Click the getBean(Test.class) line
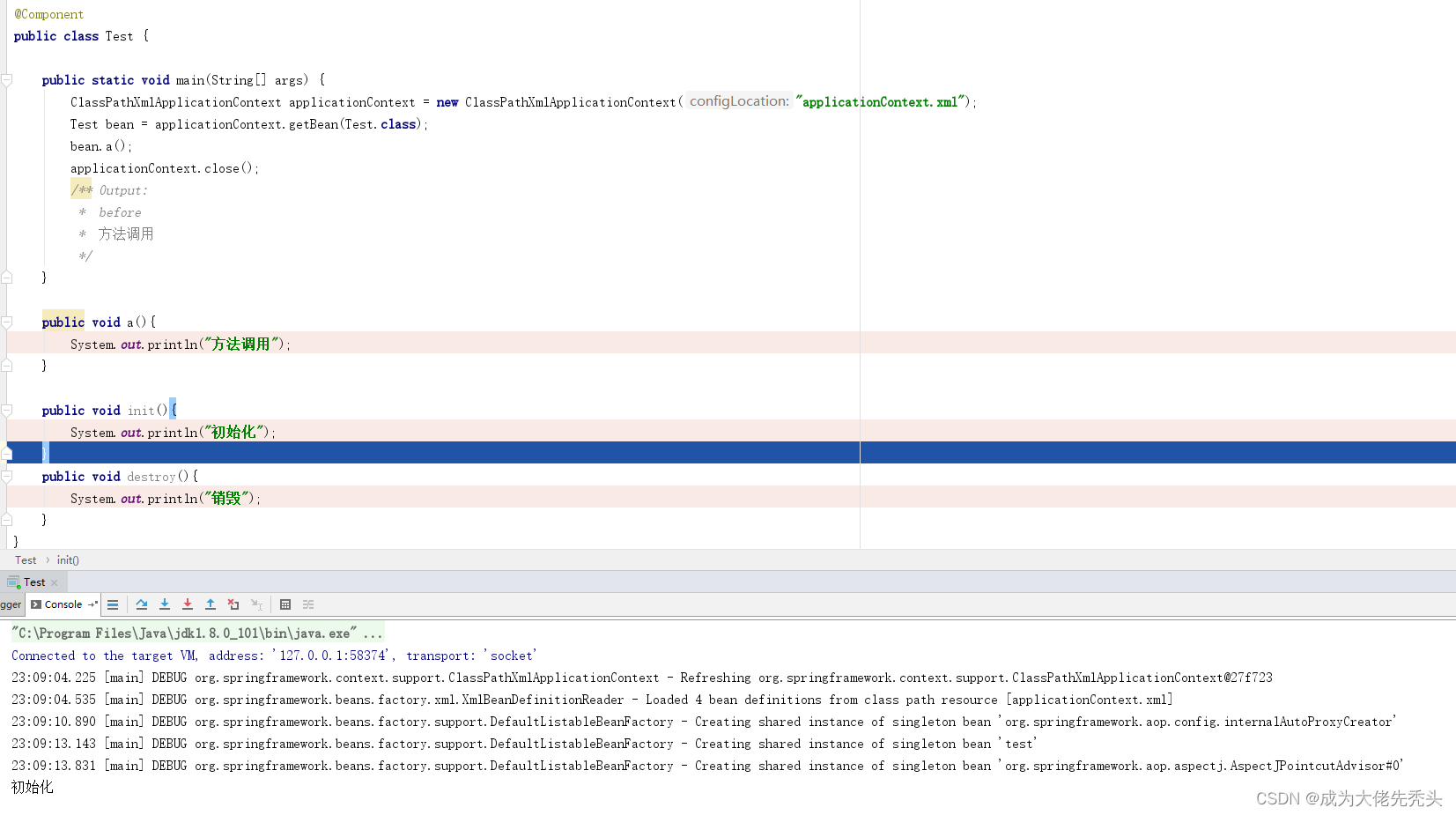The height and width of the screenshot is (815, 1456). pyautogui.click(x=249, y=124)
